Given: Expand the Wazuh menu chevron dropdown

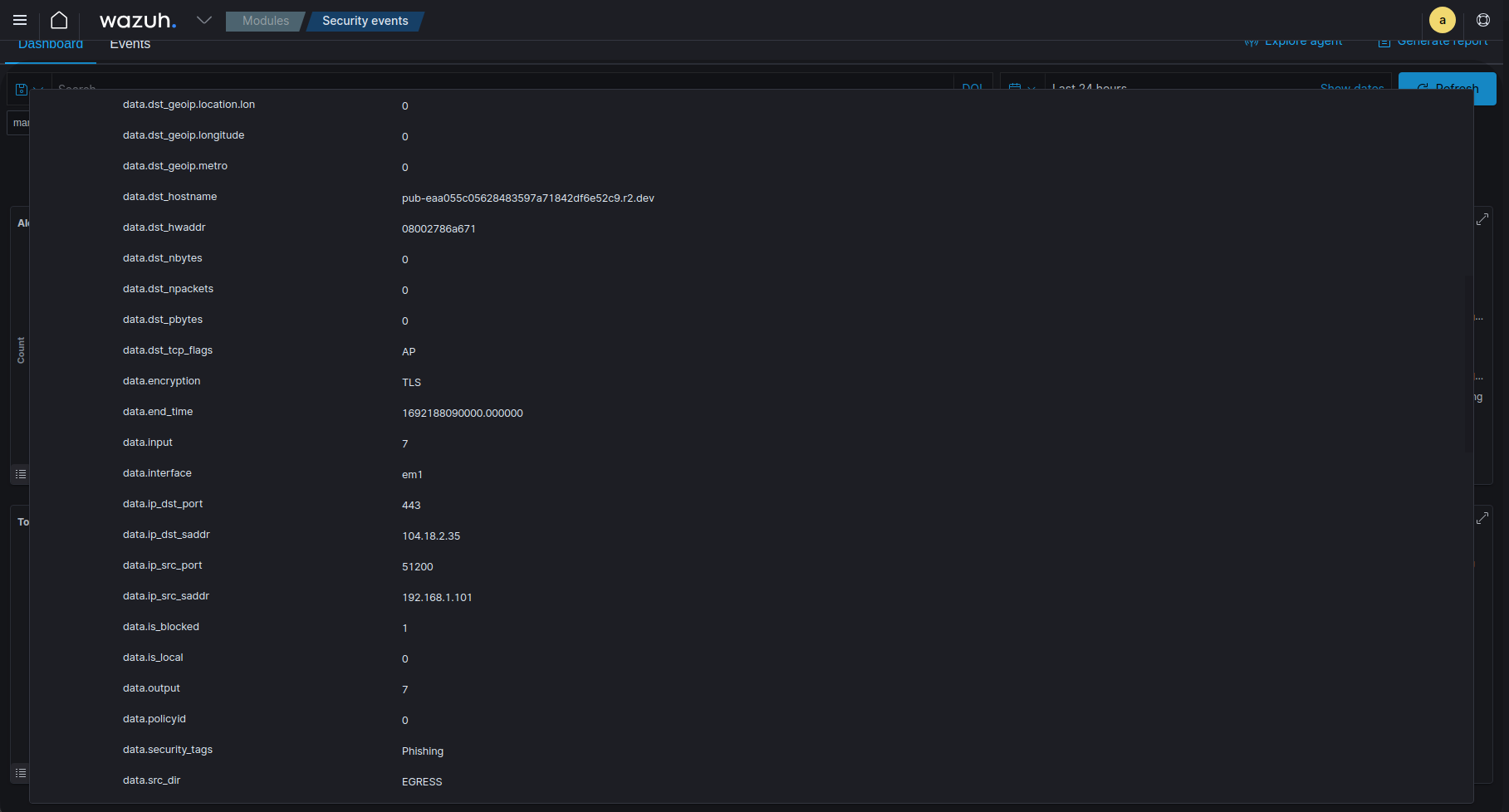Looking at the screenshot, I should click(x=204, y=20).
